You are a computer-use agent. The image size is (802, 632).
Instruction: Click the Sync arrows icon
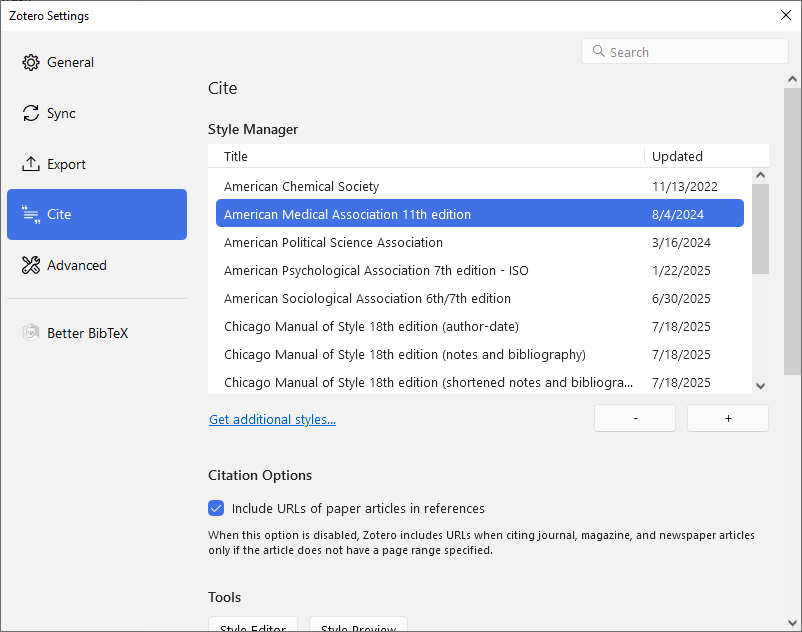[31, 113]
